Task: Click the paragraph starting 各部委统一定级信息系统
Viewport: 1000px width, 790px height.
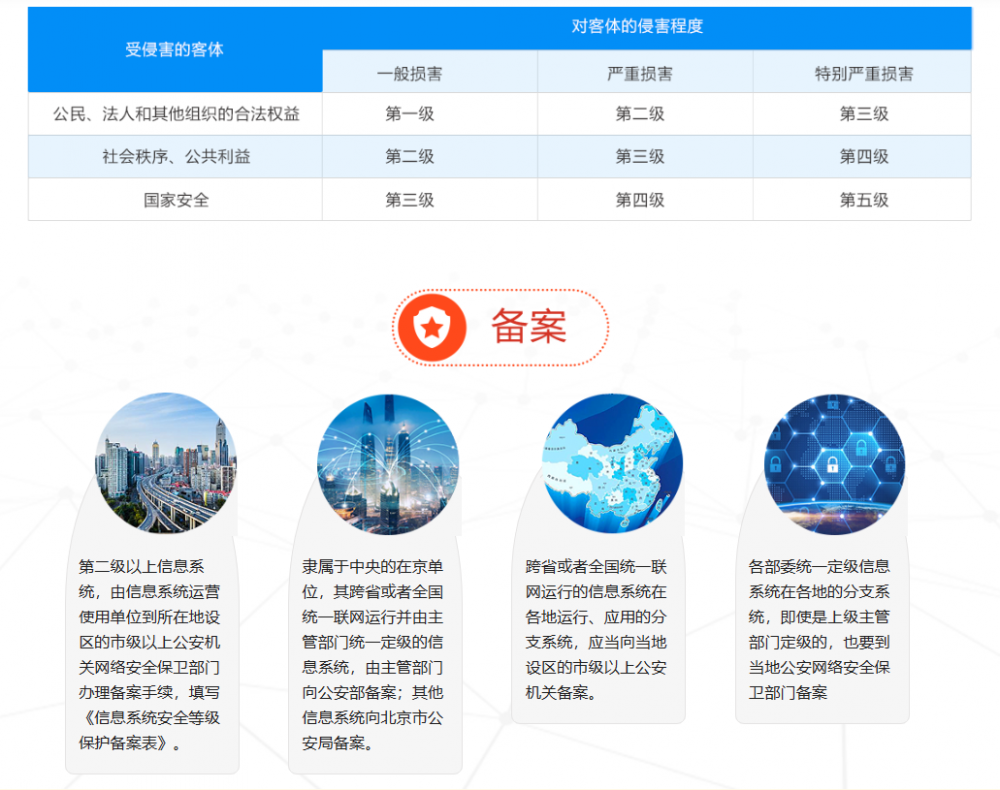Action: pyautogui.click(x=820, y=629)
